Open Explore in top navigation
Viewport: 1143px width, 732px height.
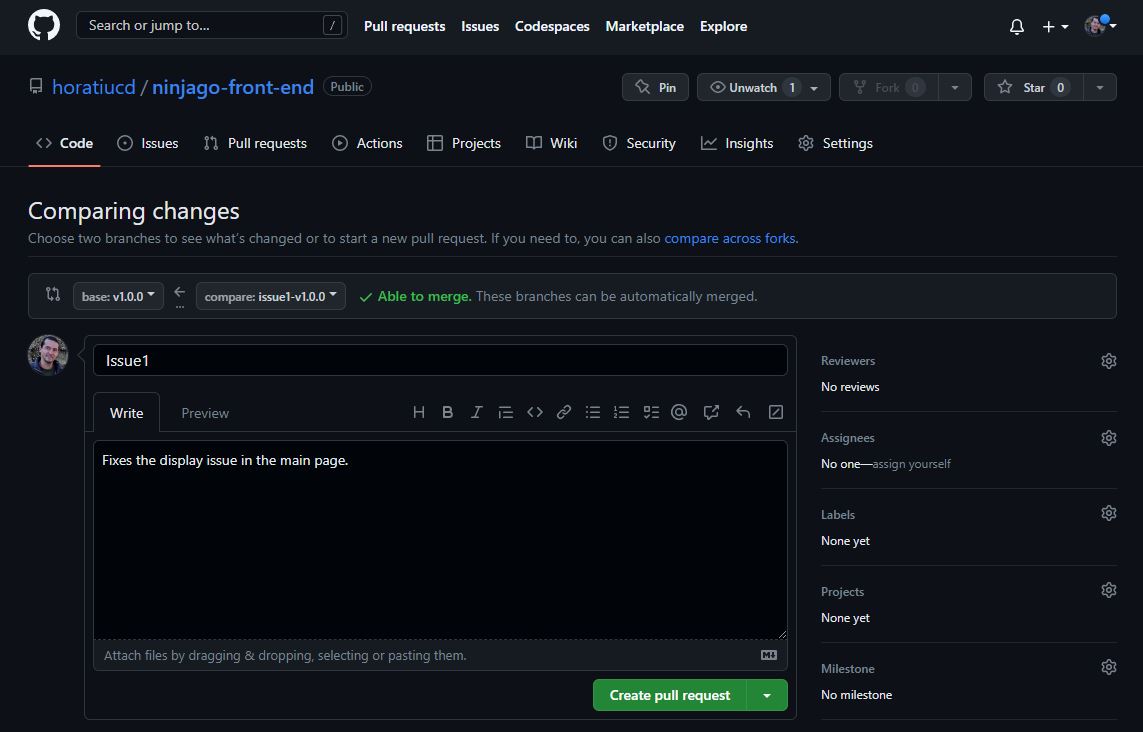(x=723, y=26)
